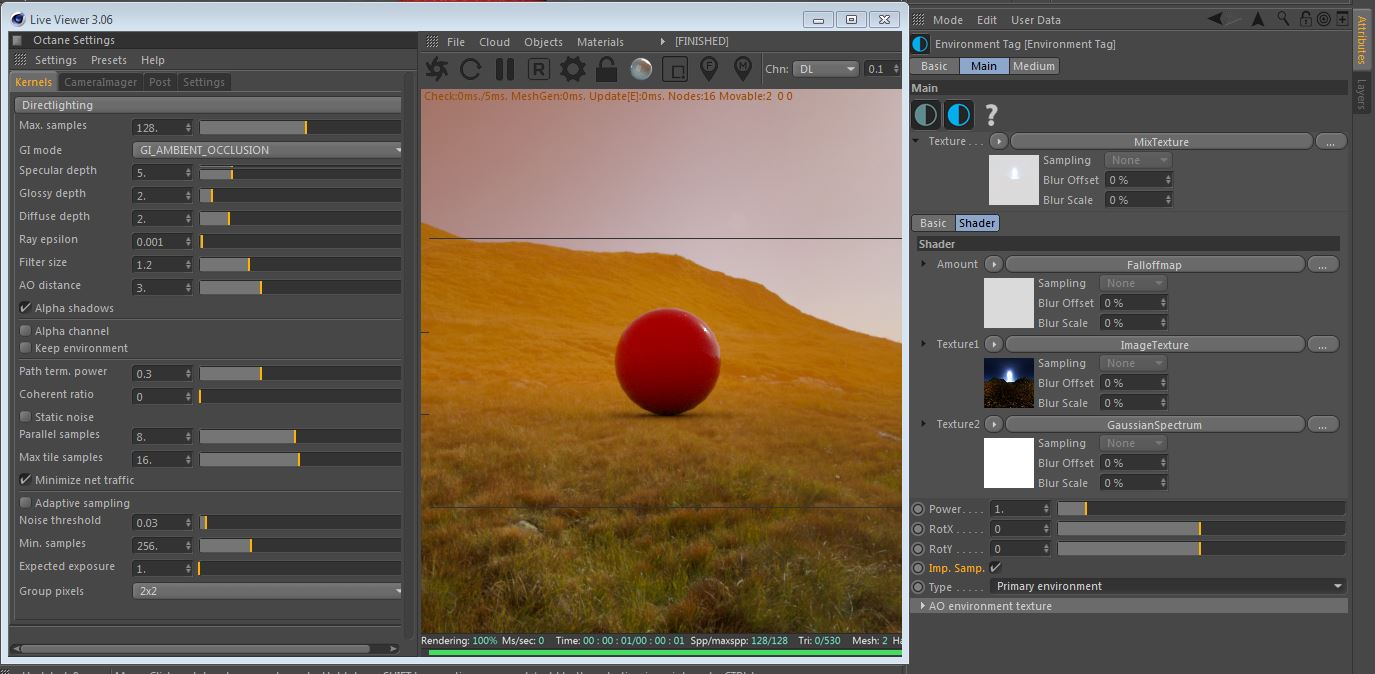Select the focus picker pin icon
This screenshot has width=1375, height=674.
[x=709, y=69]
